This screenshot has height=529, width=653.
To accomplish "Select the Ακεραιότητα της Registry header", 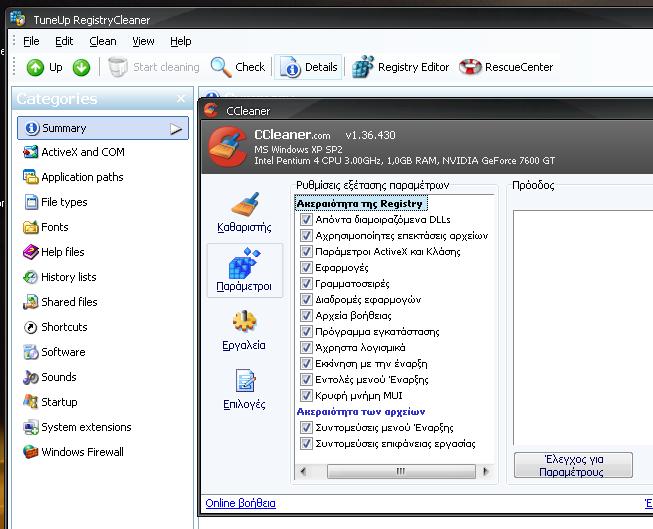I will pyautogui.click(x=360, y=204).
